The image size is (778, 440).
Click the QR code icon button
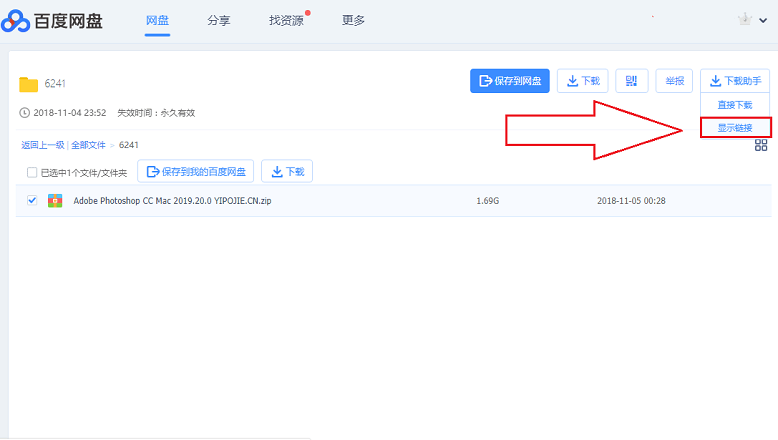(x=631, y=81)
